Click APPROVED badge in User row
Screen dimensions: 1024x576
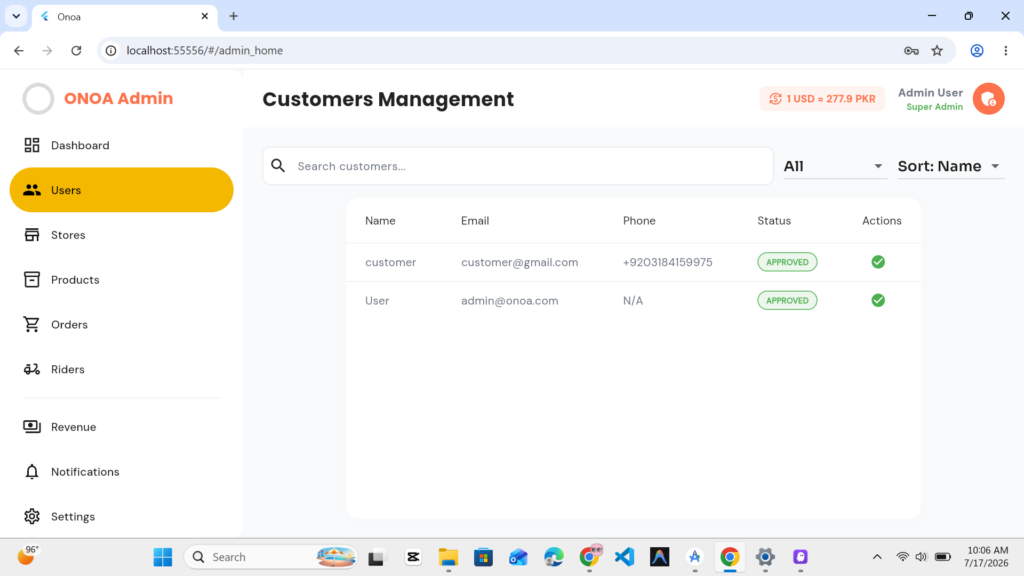(787, 300)
